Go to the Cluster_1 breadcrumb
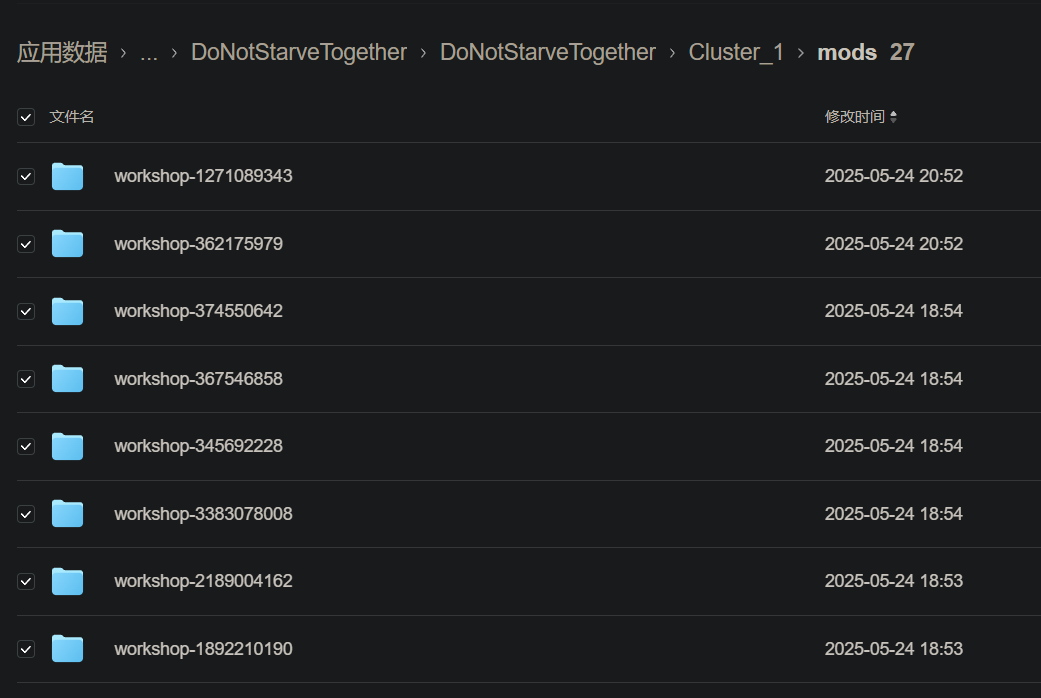Viewport: 1041px width, 698px height. [736, 52]
